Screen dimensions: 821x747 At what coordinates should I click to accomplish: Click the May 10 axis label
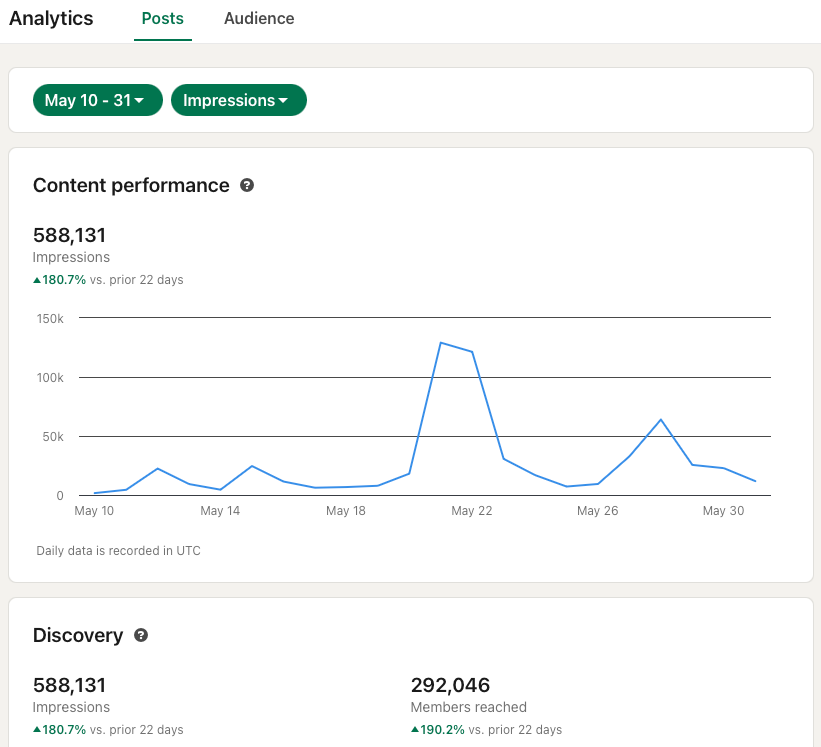coord(94,511)
